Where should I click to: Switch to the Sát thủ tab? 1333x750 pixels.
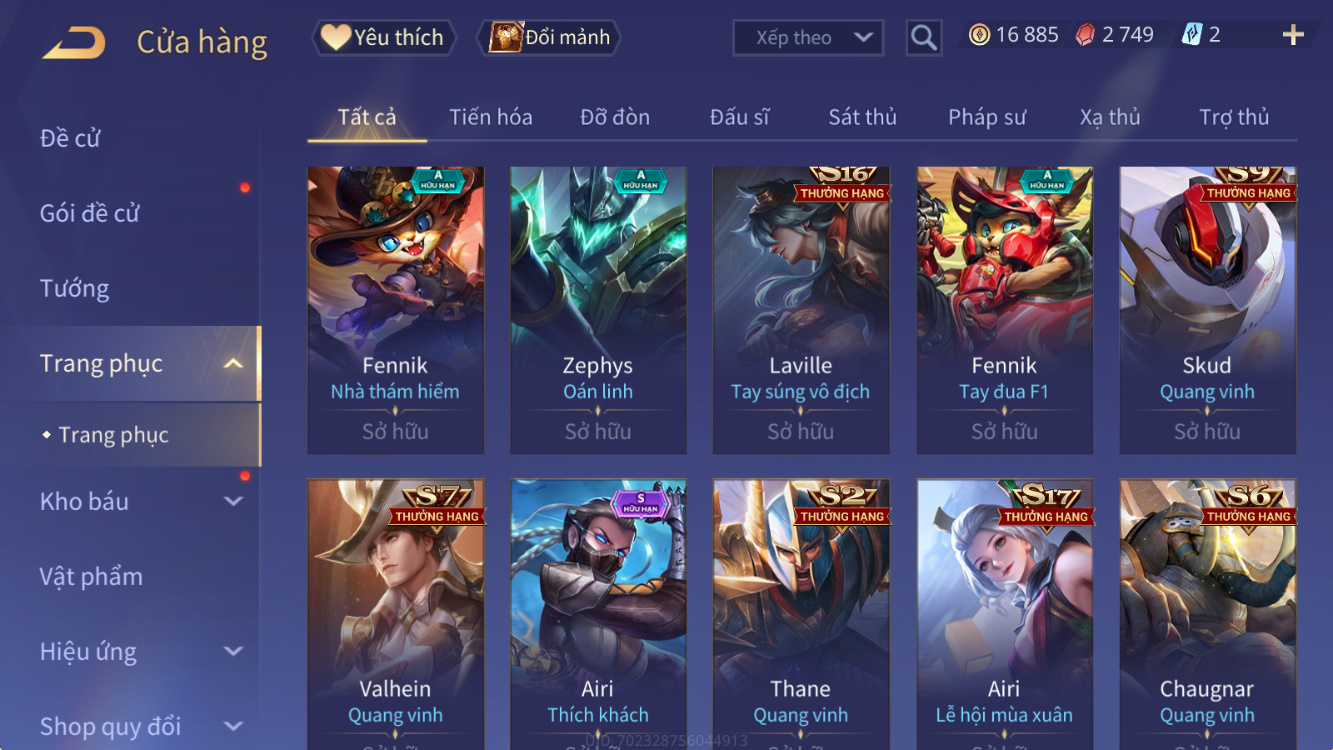tap(862, 117)
